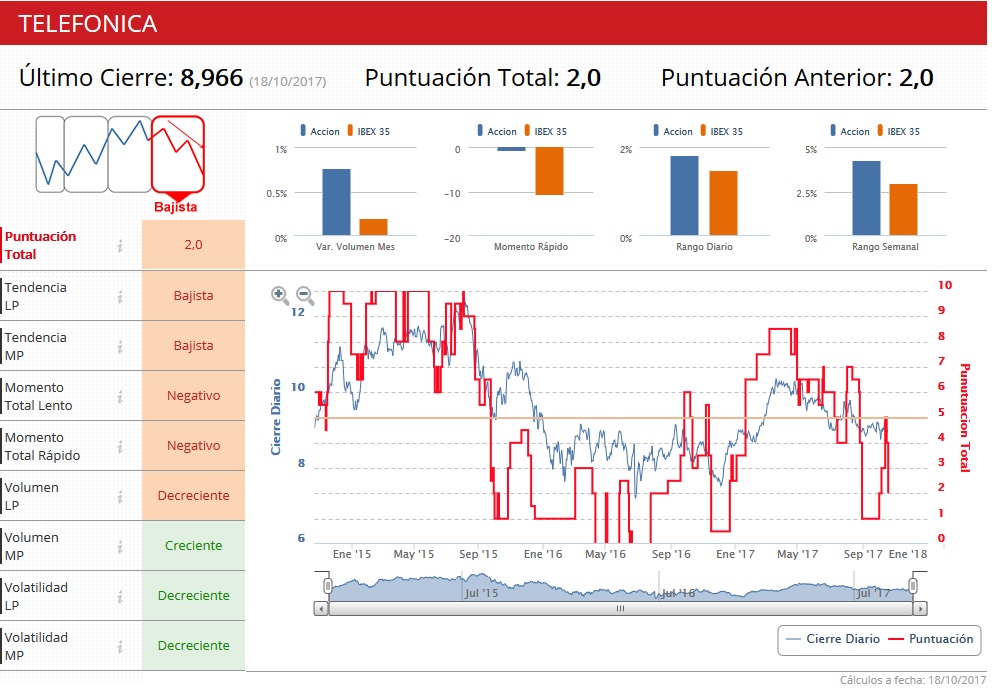
Task: Open info icon for Momento Total Lento
Action: pyautogui.click(x=120, y=396)
